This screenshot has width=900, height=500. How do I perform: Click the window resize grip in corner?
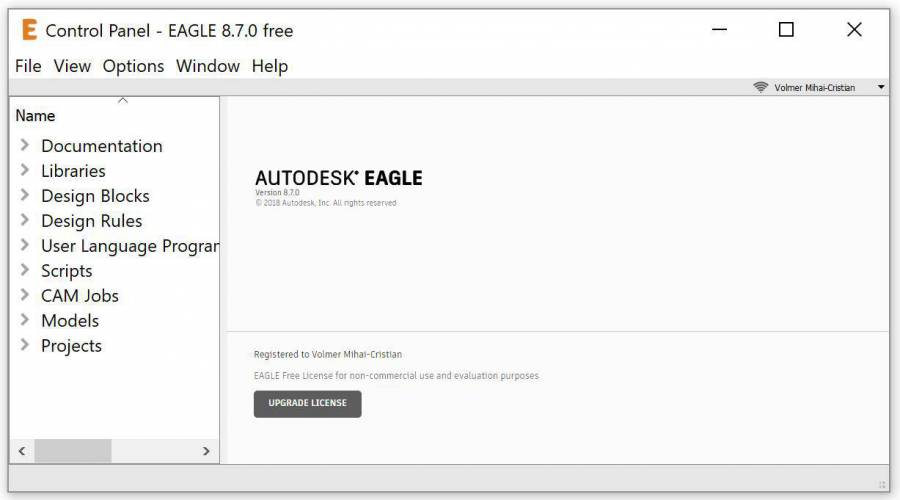(x=882, y=485)
